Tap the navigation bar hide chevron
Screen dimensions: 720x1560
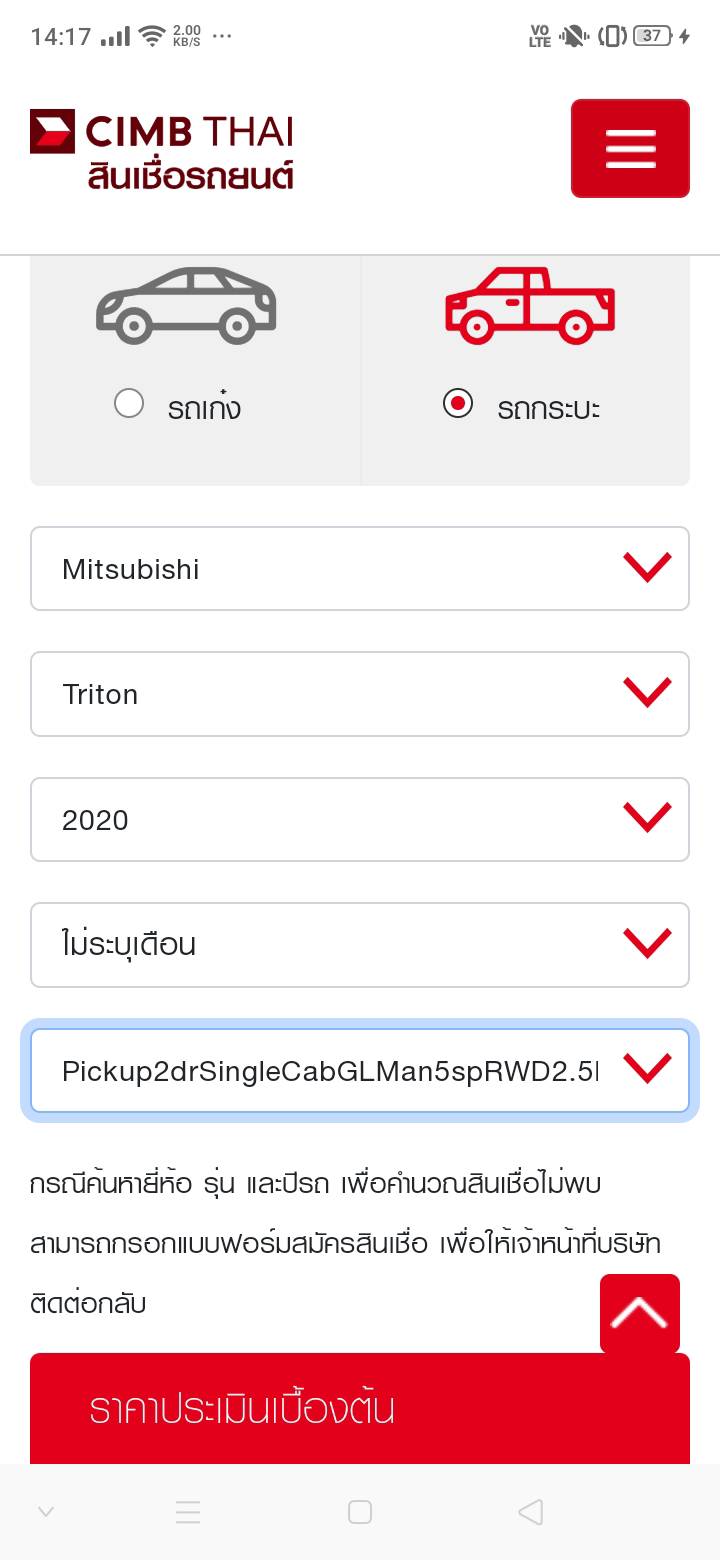(x=46, y=1512)
